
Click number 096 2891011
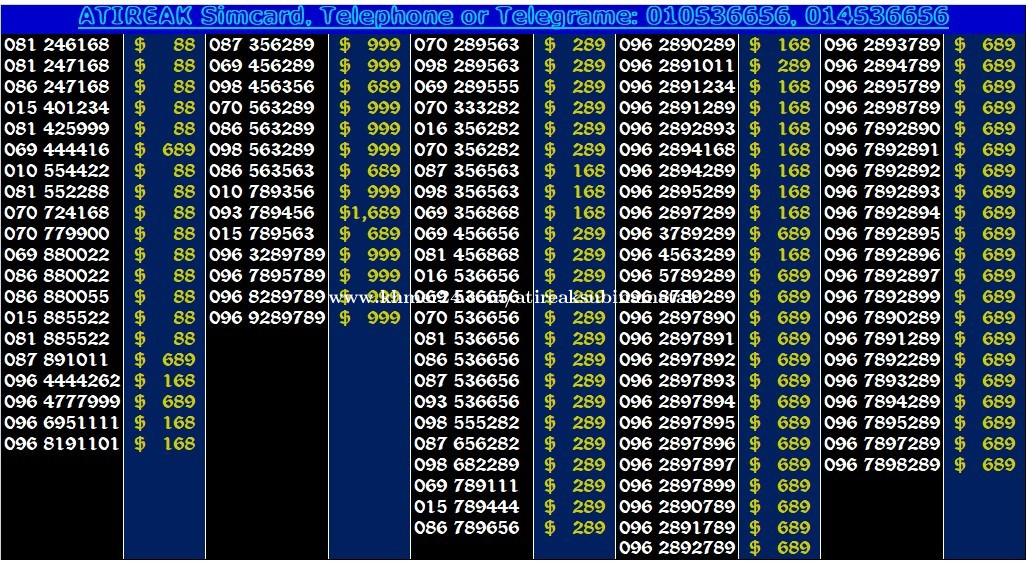coord(677,66)
